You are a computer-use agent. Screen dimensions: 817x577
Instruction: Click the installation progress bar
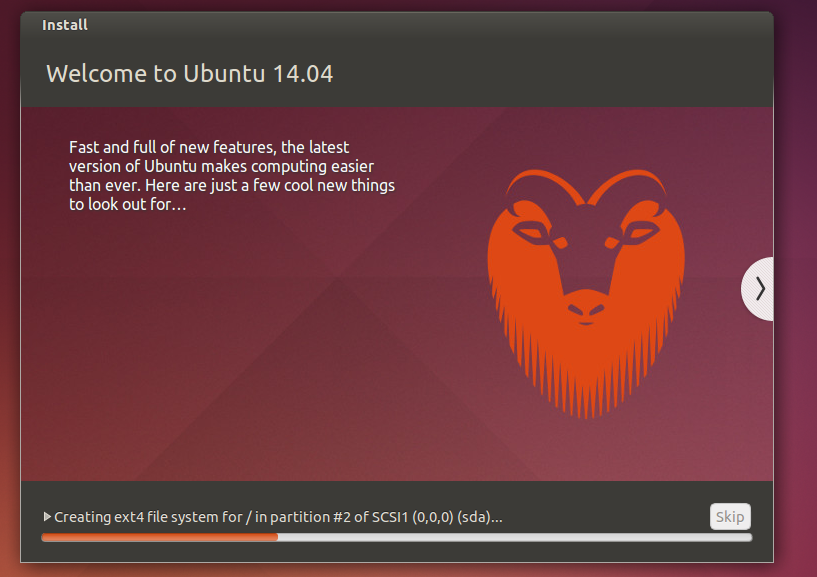397,537
